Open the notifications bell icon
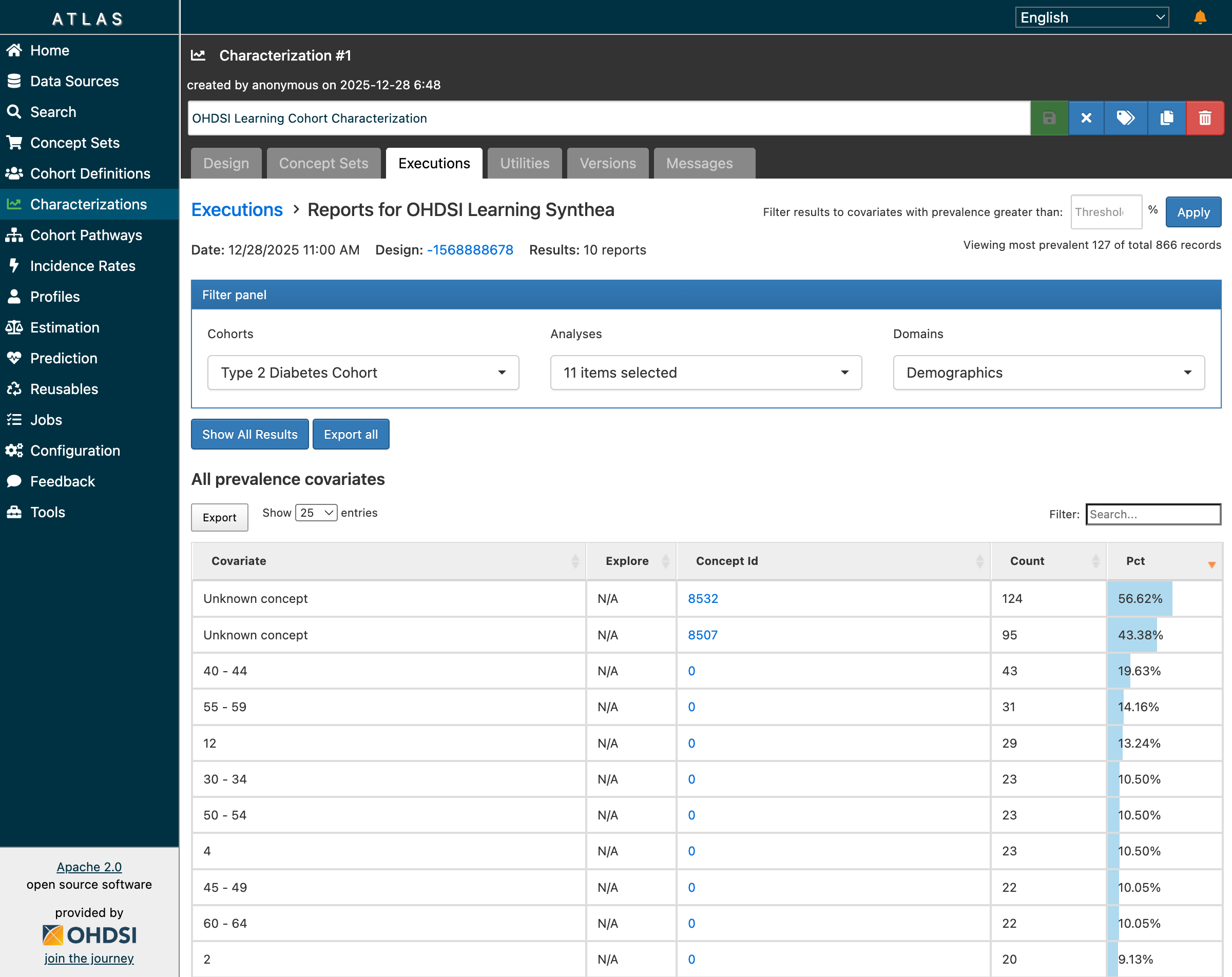This screenshot has width=1232, height=977. point(1200,18)
